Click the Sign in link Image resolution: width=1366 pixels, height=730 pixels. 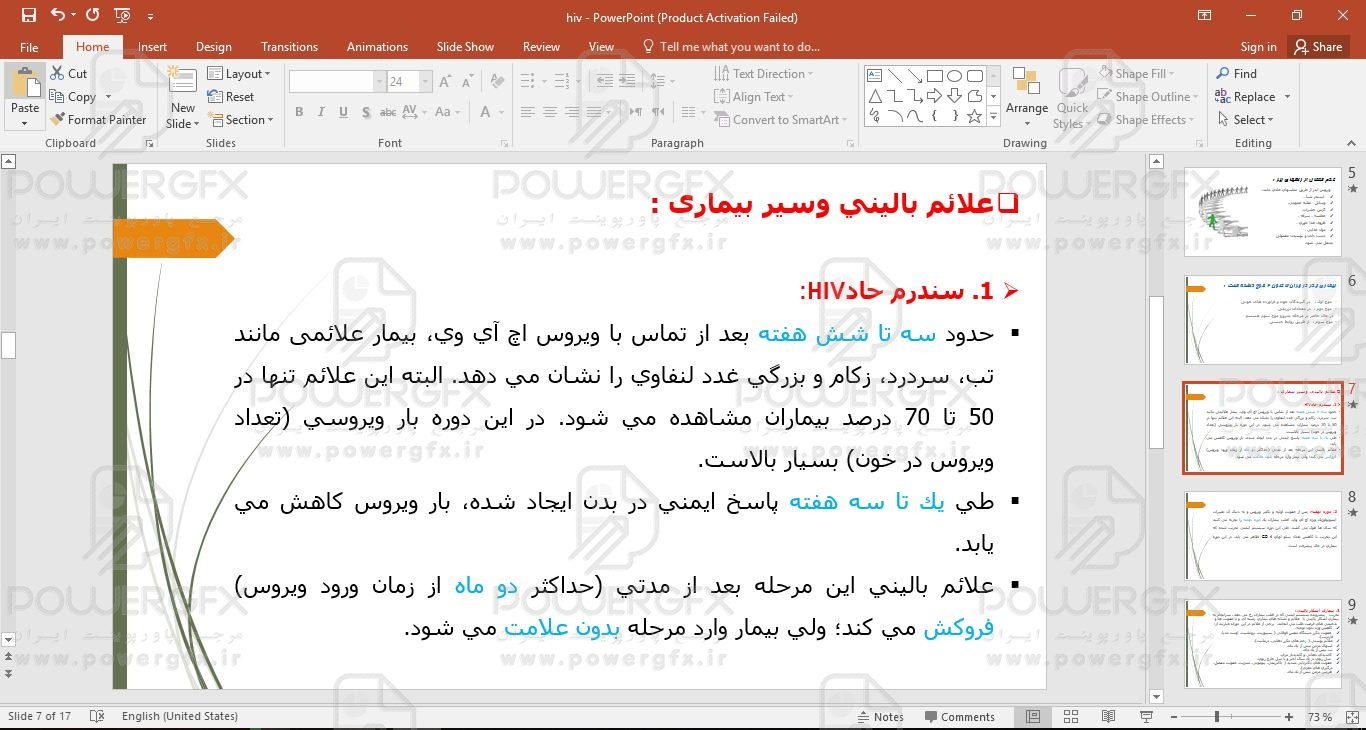(1258, 47)
